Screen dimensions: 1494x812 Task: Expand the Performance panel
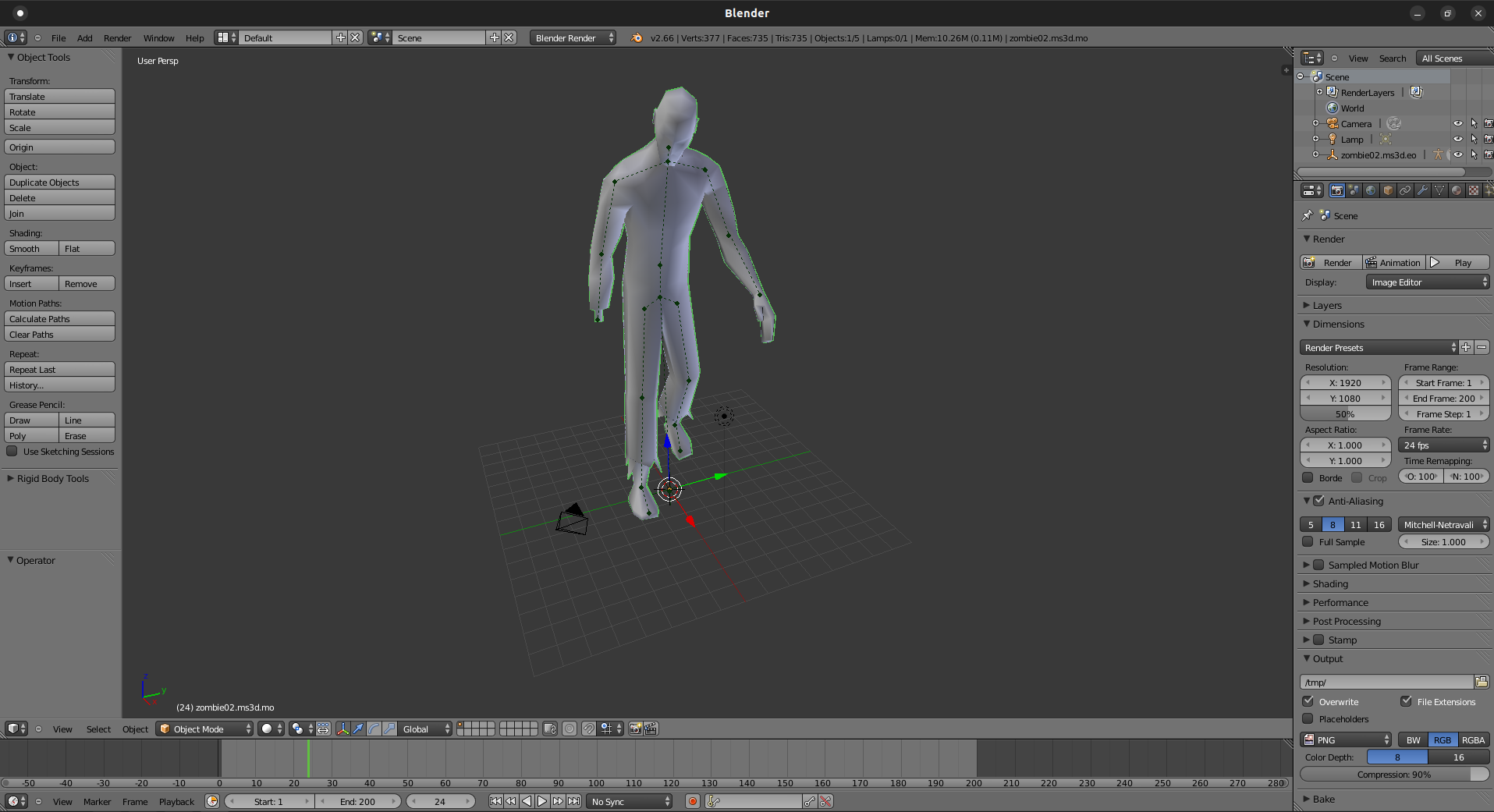pos(1340,602)
